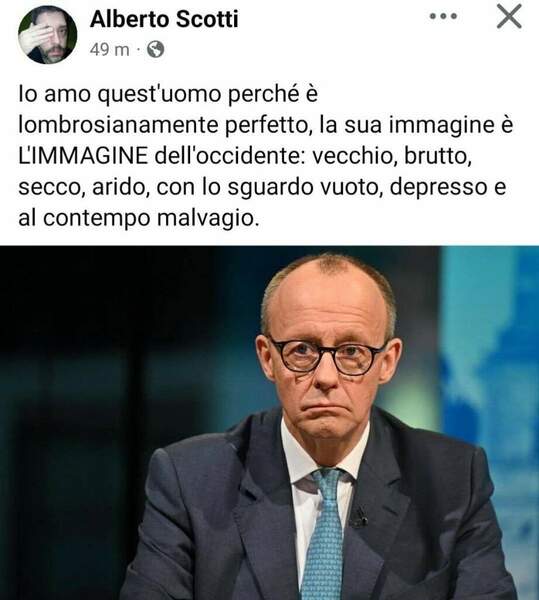539x600 pixels.
Task: Dismiss the post with the X icon
Action: [509, 16]
